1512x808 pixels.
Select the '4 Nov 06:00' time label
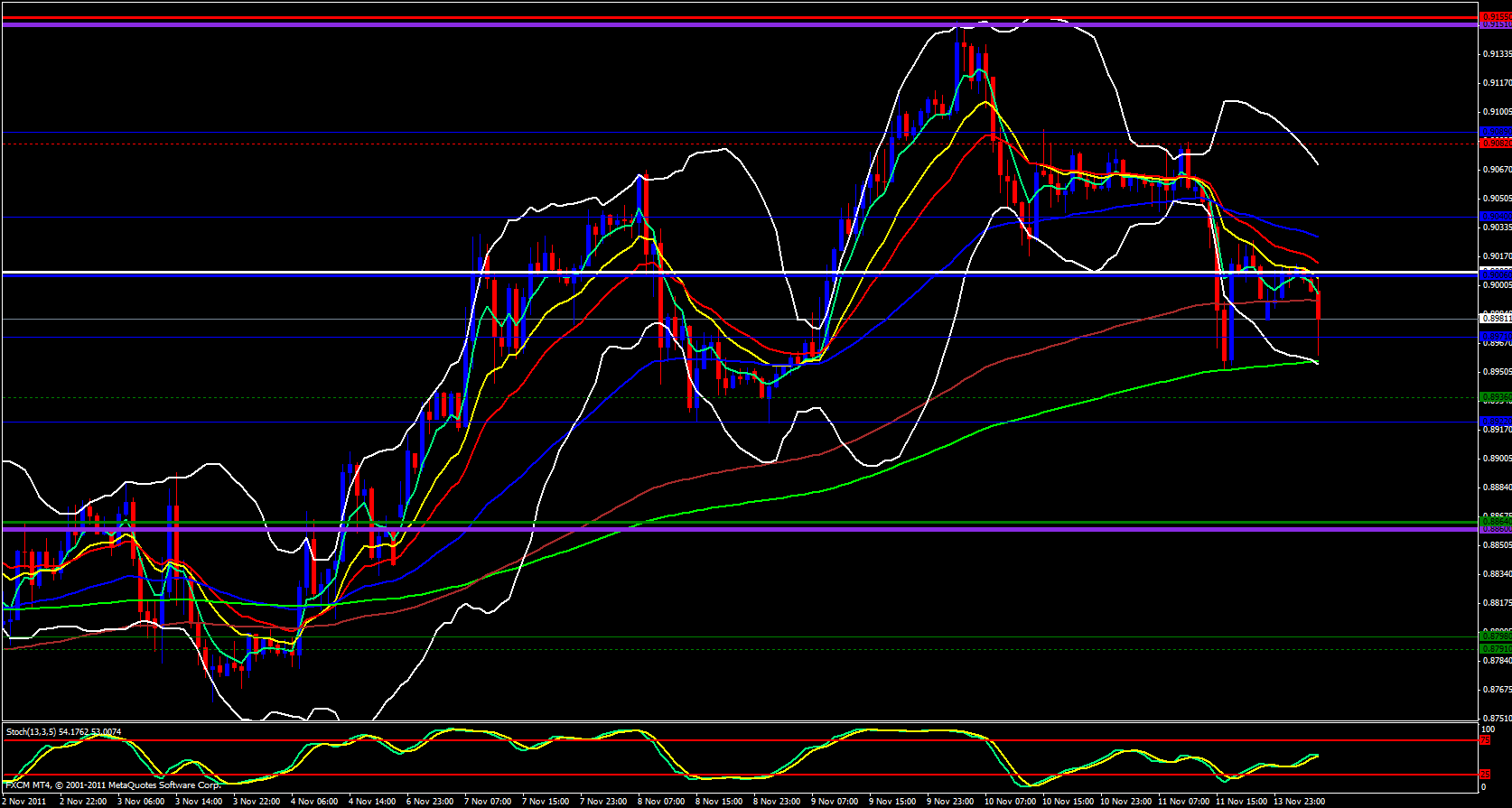314,801
